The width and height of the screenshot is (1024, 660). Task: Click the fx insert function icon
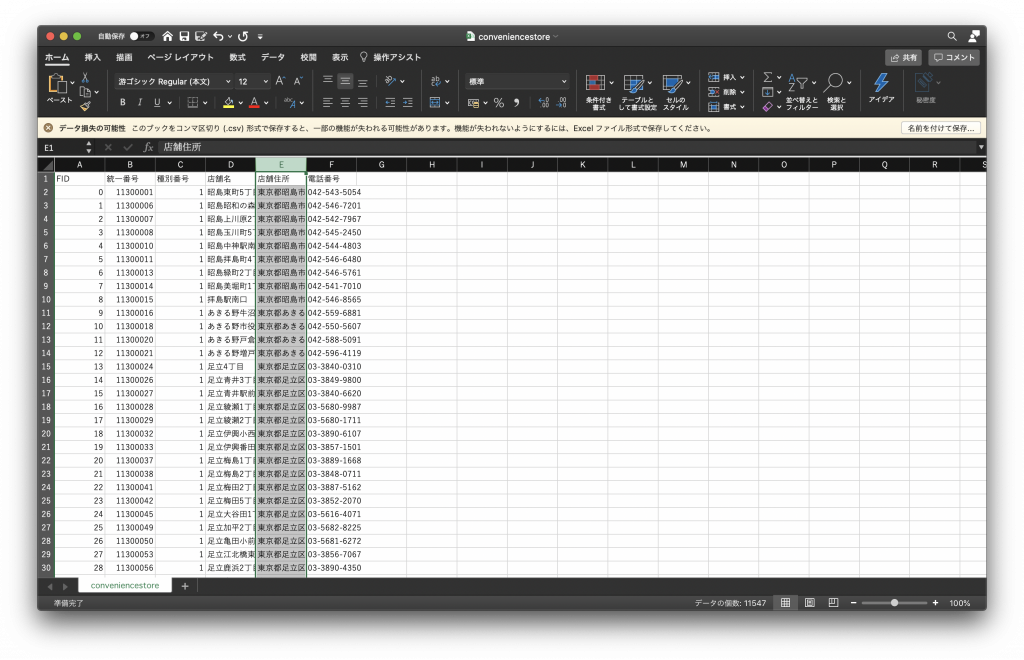(x=148, y=148)
